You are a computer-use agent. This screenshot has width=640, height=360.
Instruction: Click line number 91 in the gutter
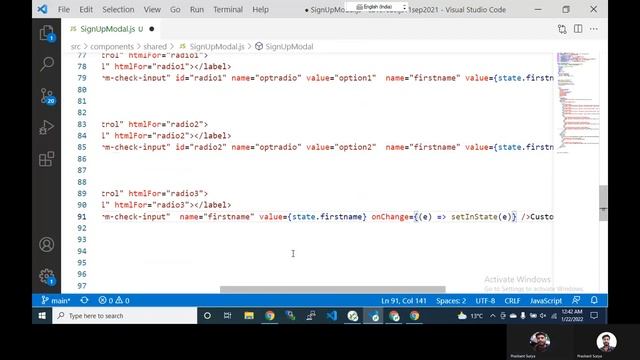[82, 217]
